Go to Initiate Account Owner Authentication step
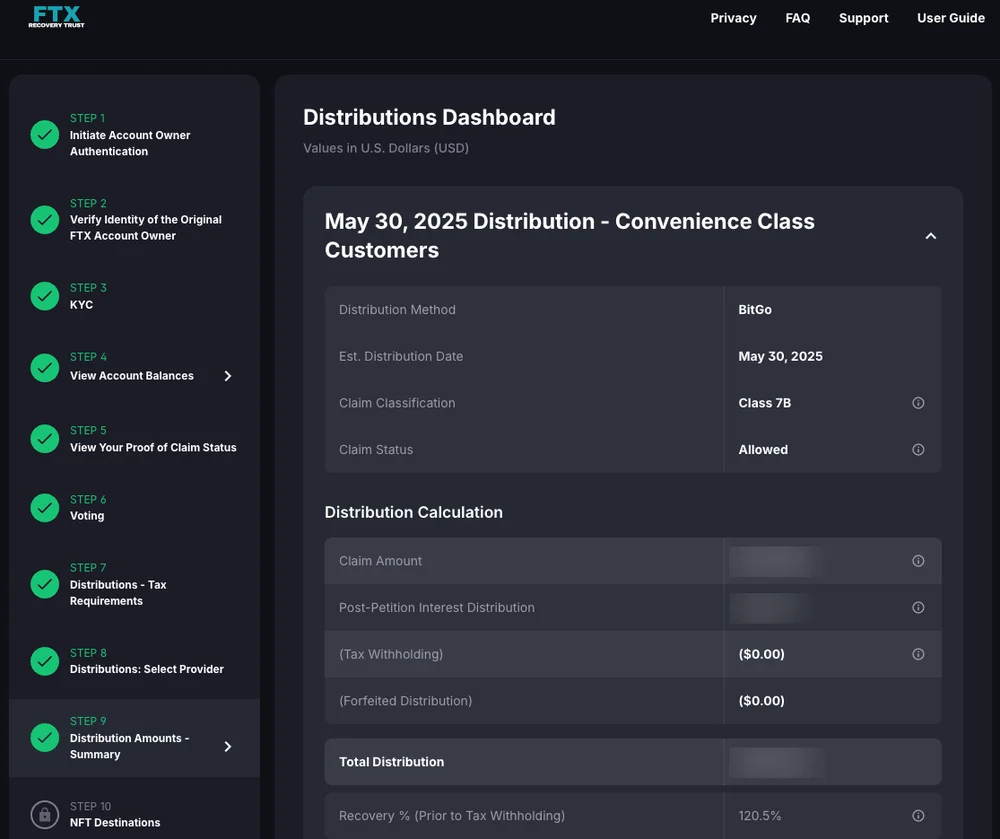1000x839 pixels. [x=130, y=143]
